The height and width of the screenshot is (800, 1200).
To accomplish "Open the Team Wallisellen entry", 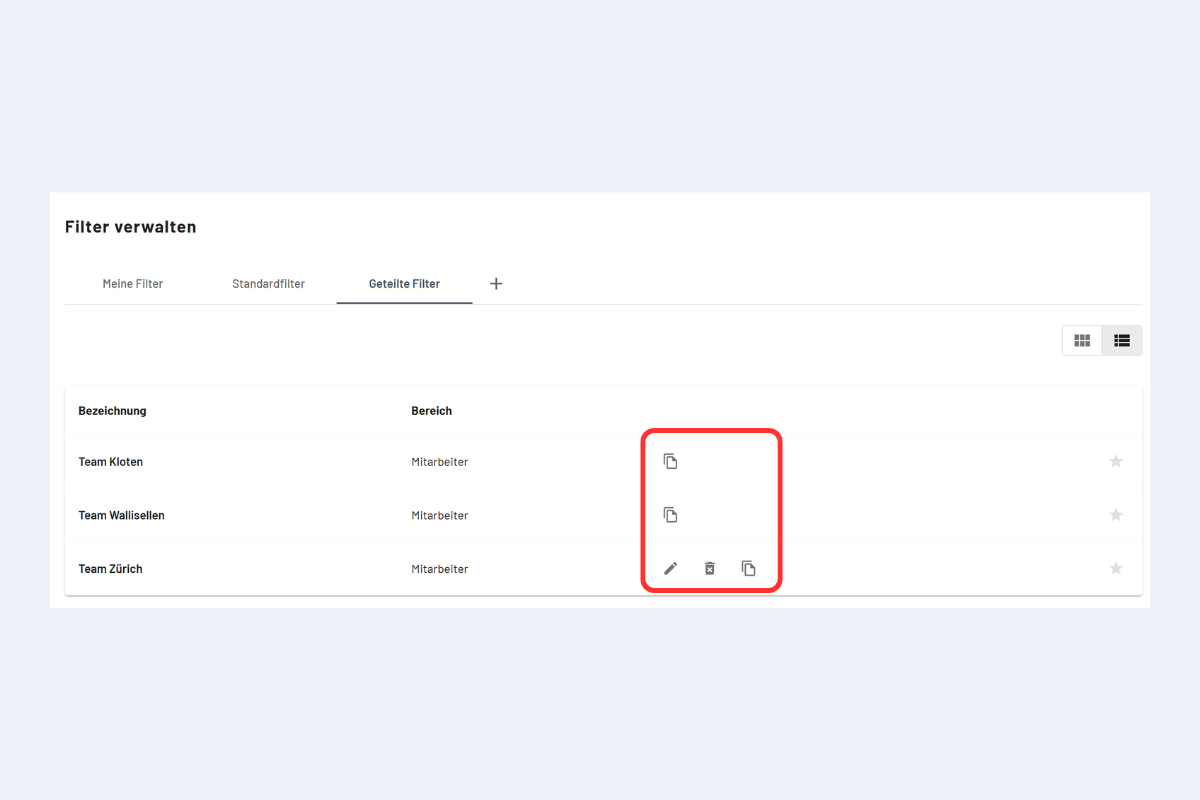I will click(121, 516).
